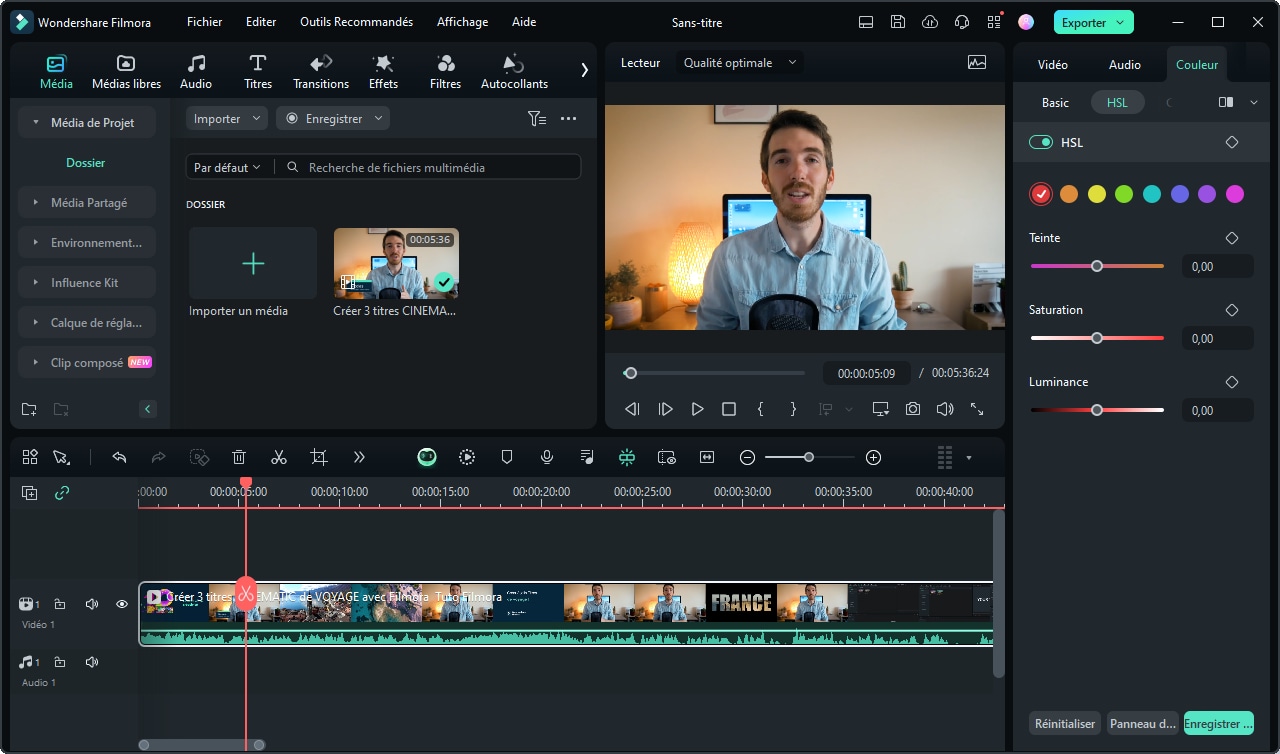
Task: Take a snapshot with the camera icon
Action: click(913, 409)
